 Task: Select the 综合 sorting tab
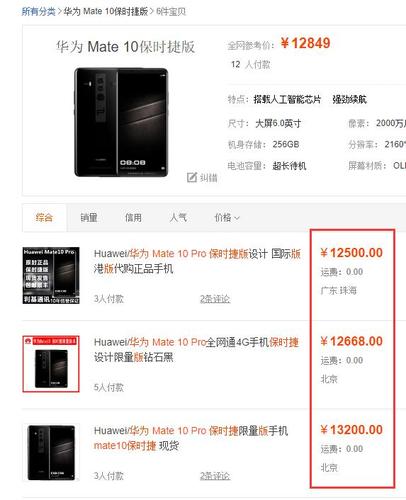[x=44, y=218]
